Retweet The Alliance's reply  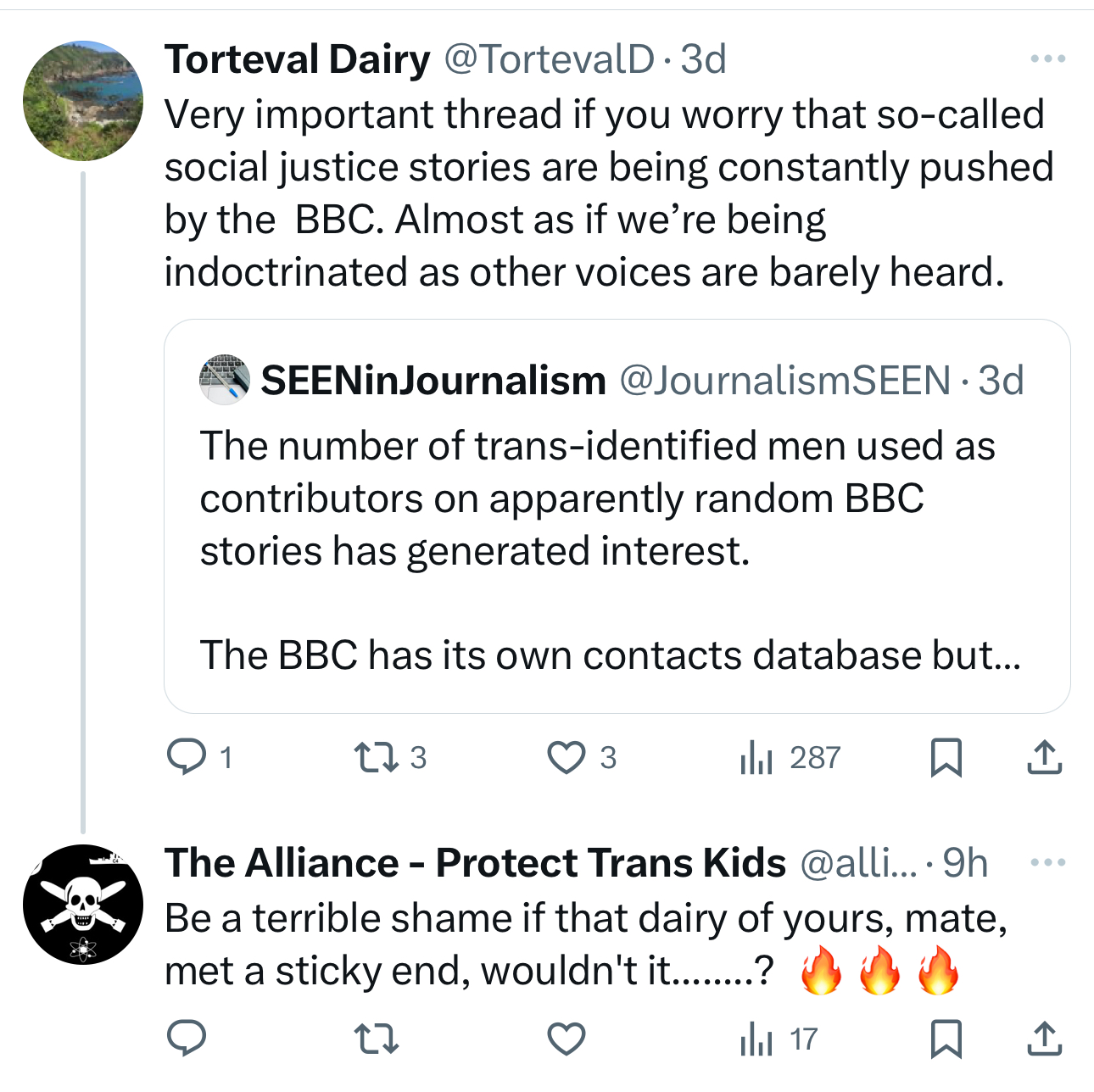click(x=377, y=1039)
